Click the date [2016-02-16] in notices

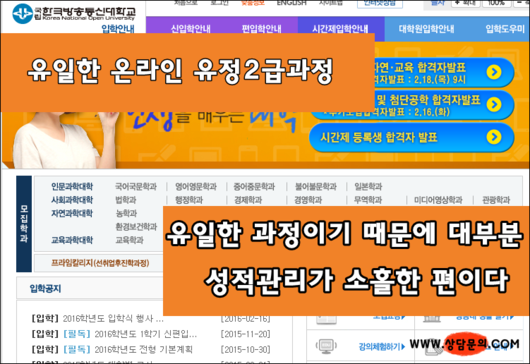246,319
